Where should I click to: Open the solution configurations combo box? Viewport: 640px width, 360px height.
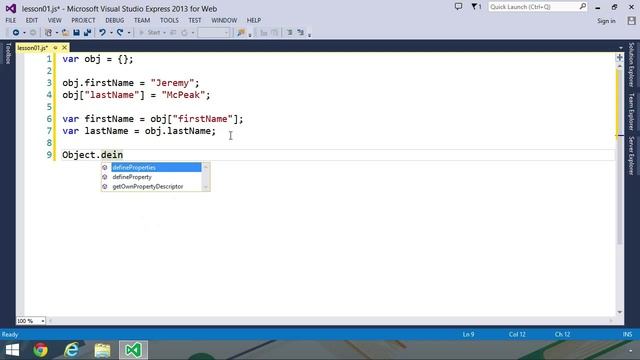click(214, 33)
